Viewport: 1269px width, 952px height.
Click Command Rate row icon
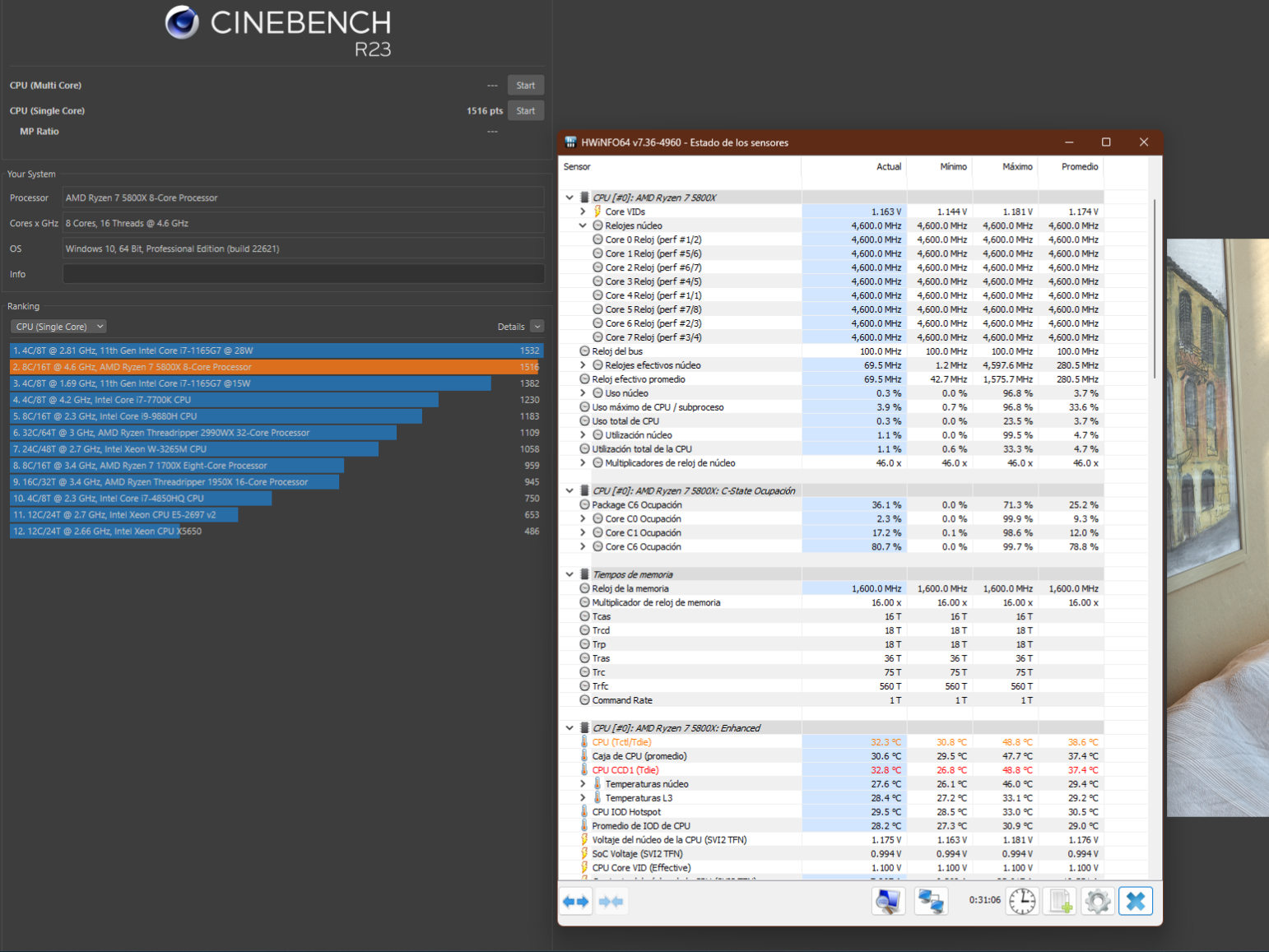click(x=584, y=700)
